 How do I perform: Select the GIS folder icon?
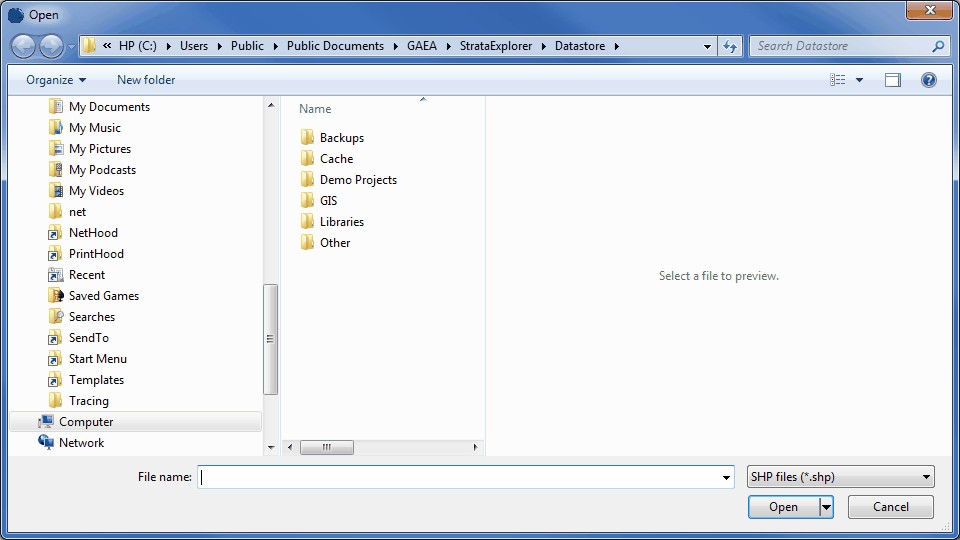pos(308,201)
